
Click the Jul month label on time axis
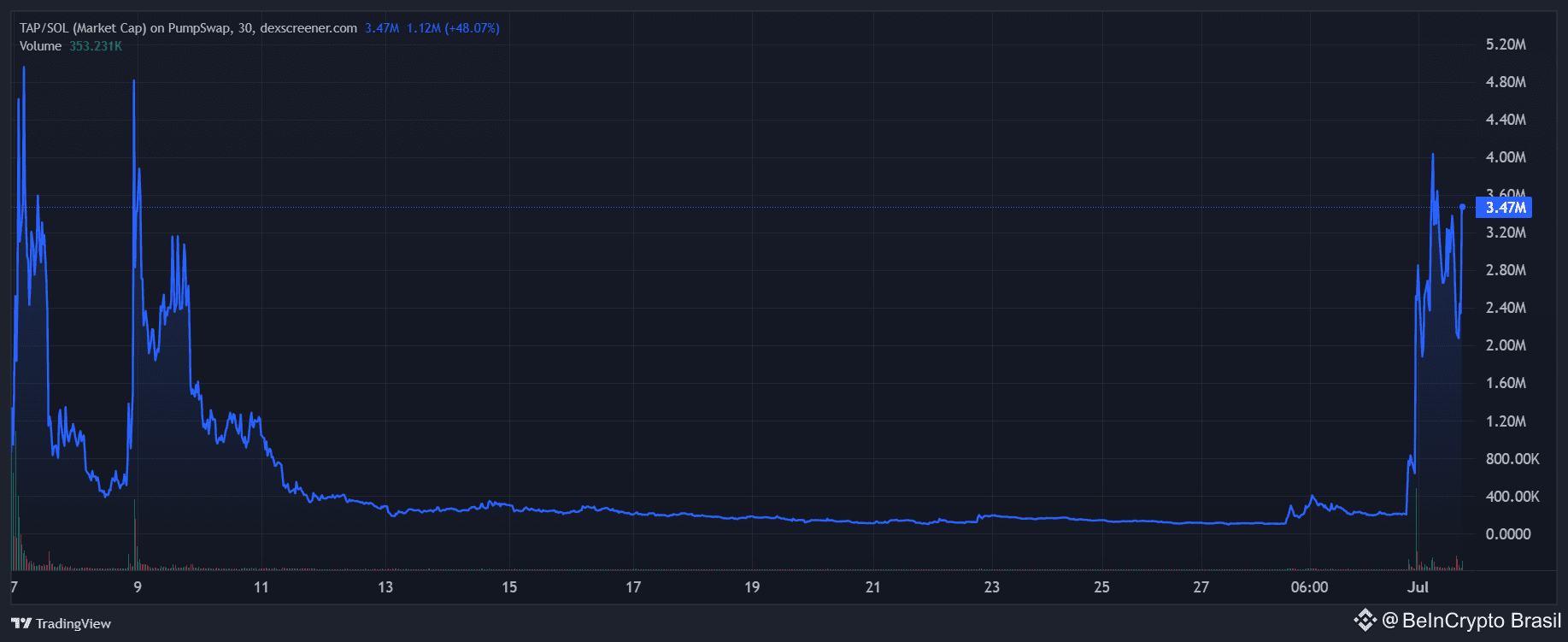click(1418, 587)
